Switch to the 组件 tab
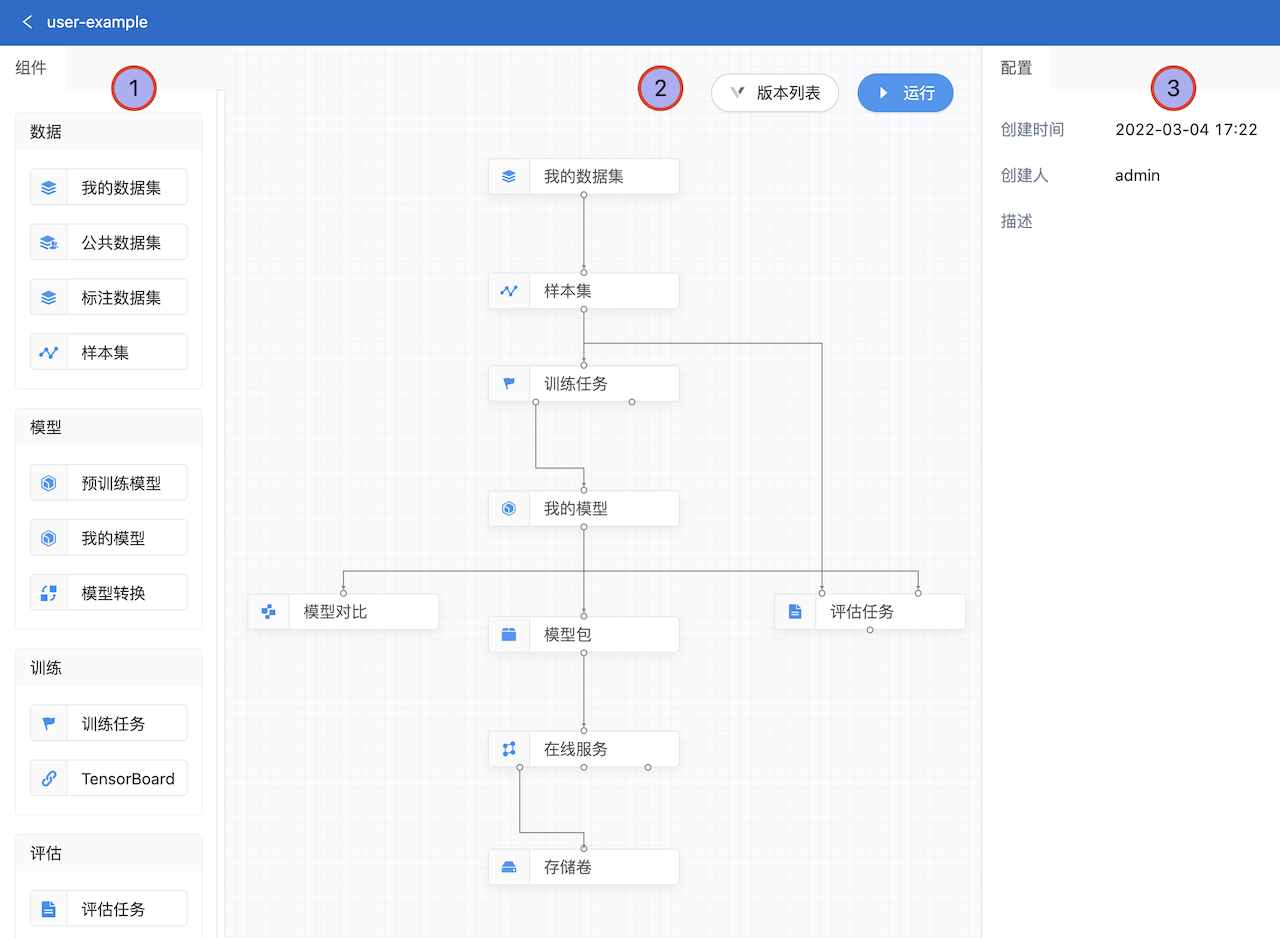 31,68
